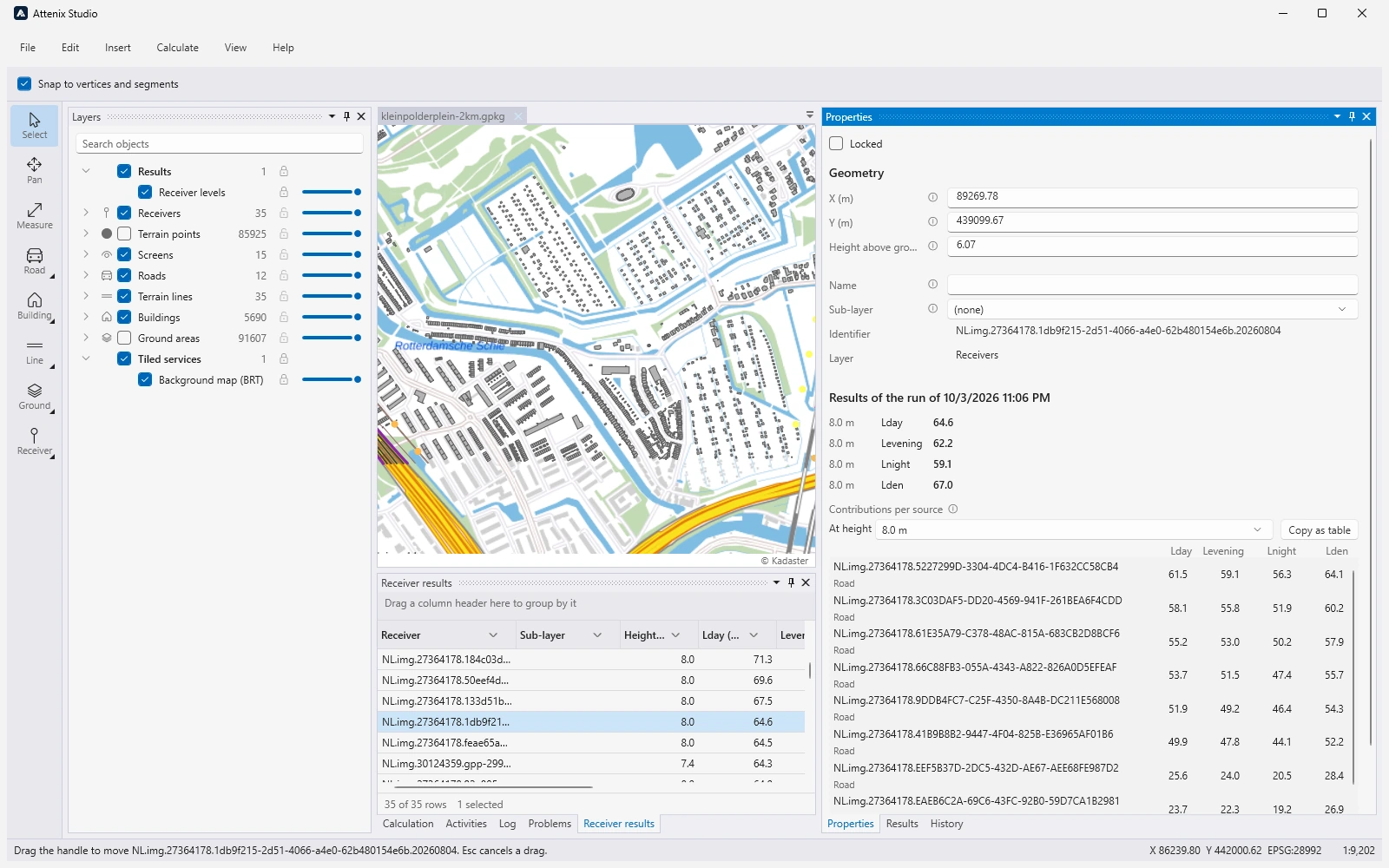The width and height of the screenshot is (1389, 868).
Task: Collapse the Results layer group
Action: (x=86, y=171)
